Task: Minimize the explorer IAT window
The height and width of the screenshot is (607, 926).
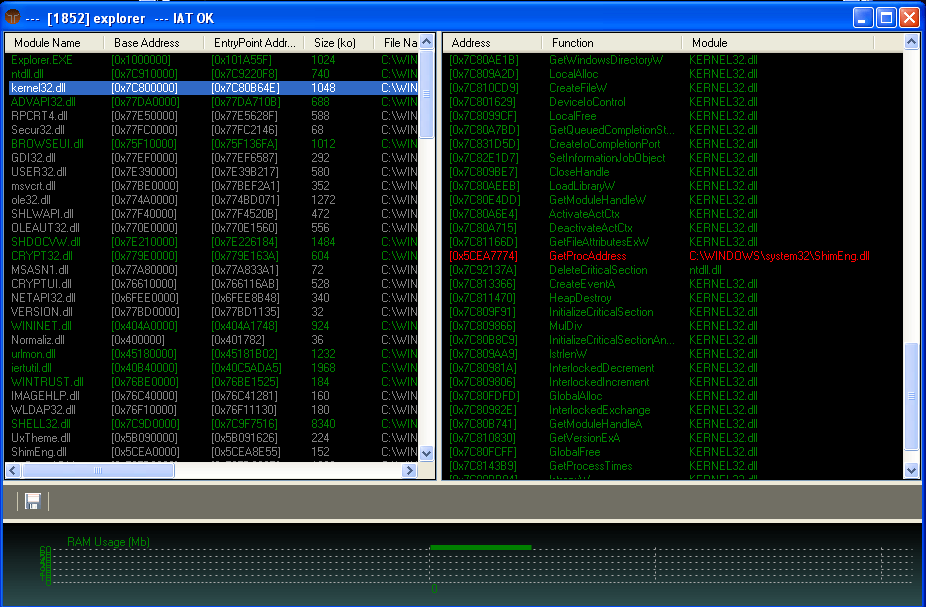Action: click(x=863, y=18)
